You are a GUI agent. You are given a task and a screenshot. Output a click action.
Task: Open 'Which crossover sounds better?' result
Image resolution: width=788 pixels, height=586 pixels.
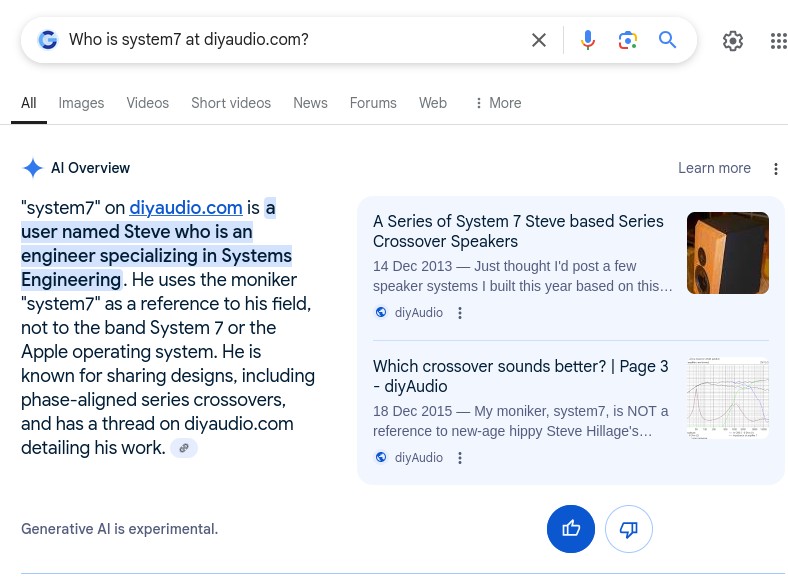coord(521,376)
